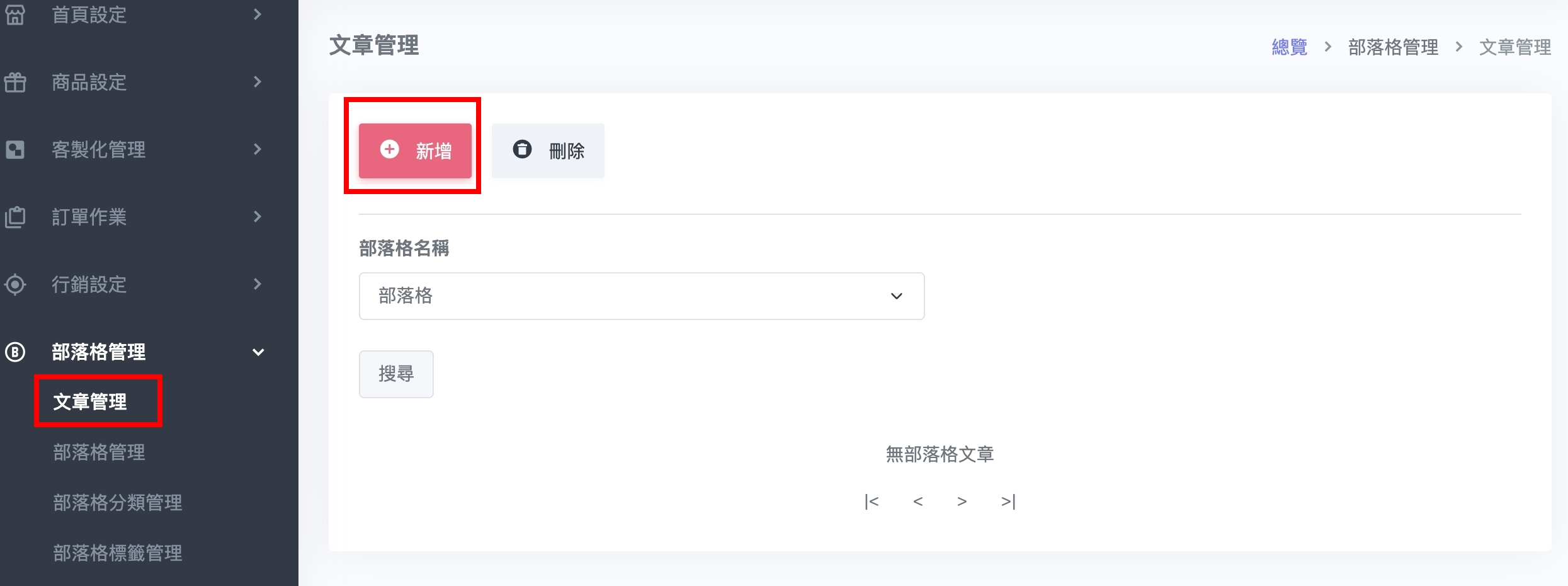Click the trash icon on 刪除 button

coord(522,149)
